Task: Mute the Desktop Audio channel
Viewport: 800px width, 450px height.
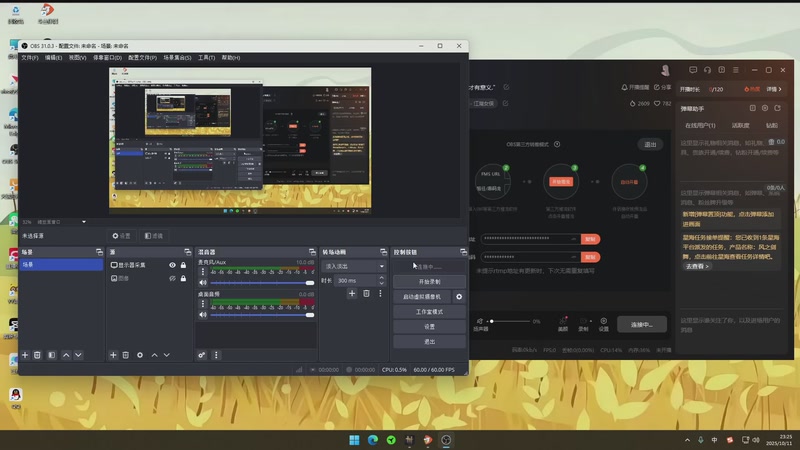Action: click(x=203, y=315)
